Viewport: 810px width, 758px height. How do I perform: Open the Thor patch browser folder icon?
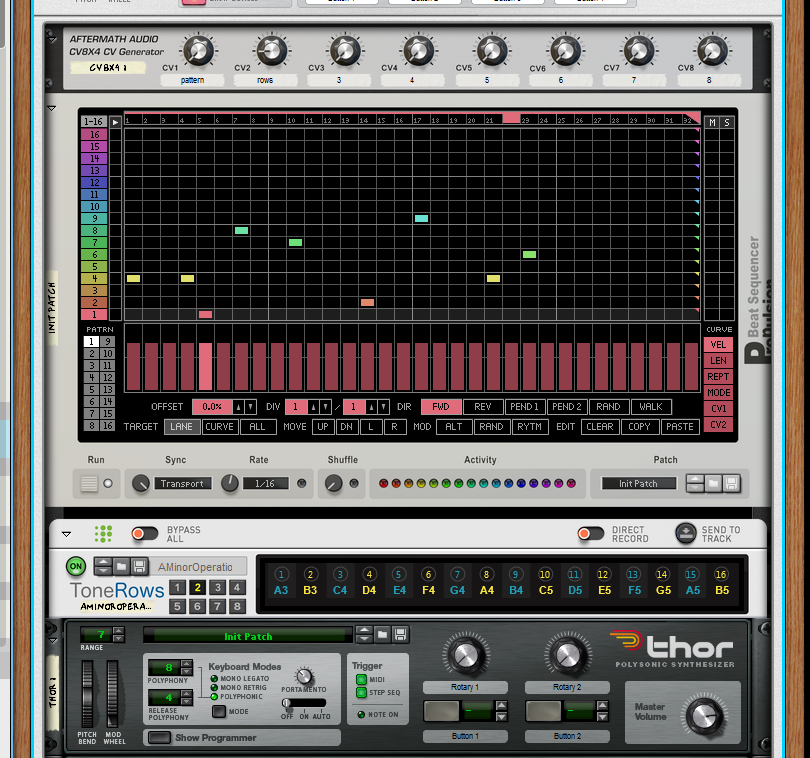(x=382, y=635)
